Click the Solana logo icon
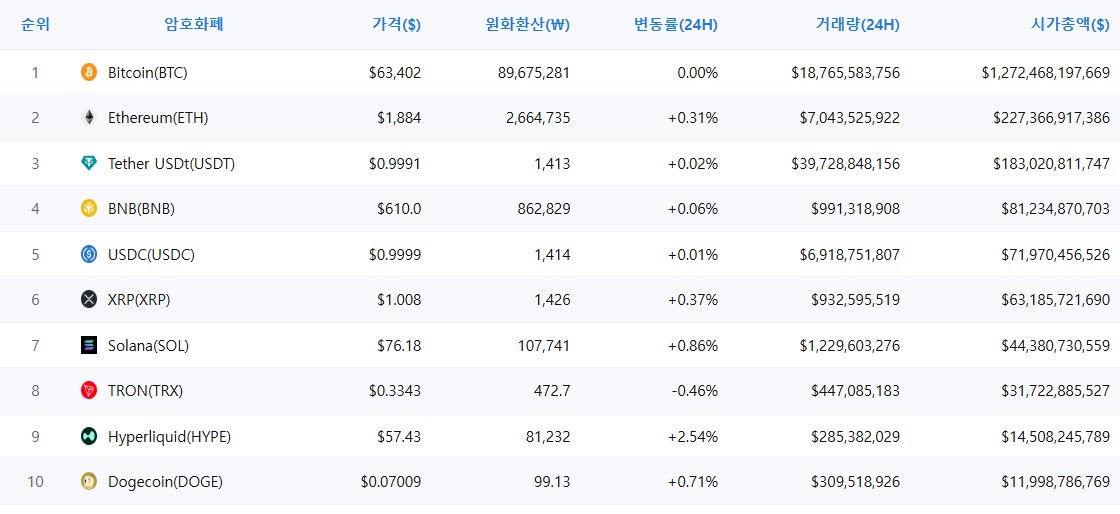1120x514 pixels. [x=89, y=346]
